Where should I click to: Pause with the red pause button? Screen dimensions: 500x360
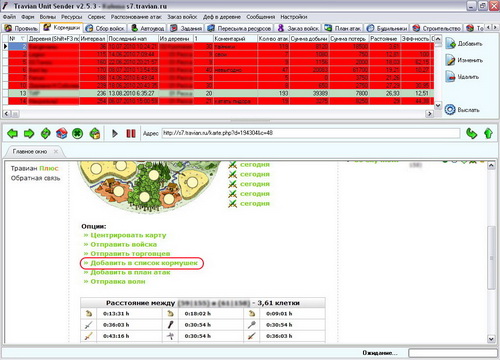coord(131,134)
